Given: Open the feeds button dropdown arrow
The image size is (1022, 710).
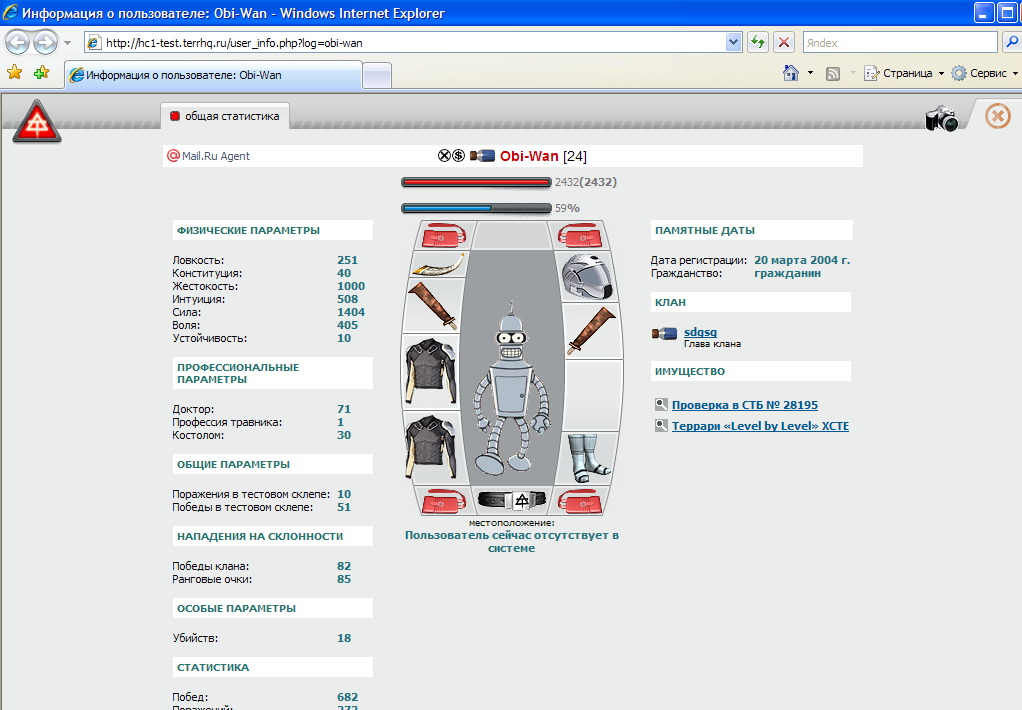Looking at the screenshot, I should (853, 73).
